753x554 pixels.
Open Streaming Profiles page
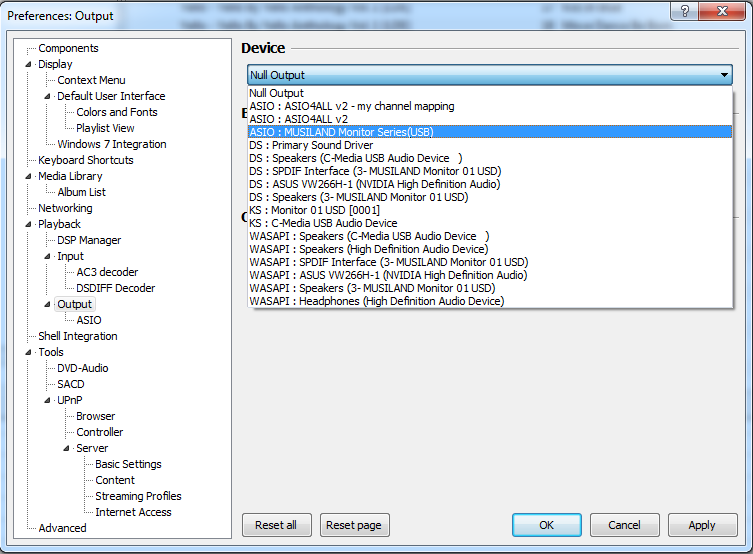pos(138,496)
